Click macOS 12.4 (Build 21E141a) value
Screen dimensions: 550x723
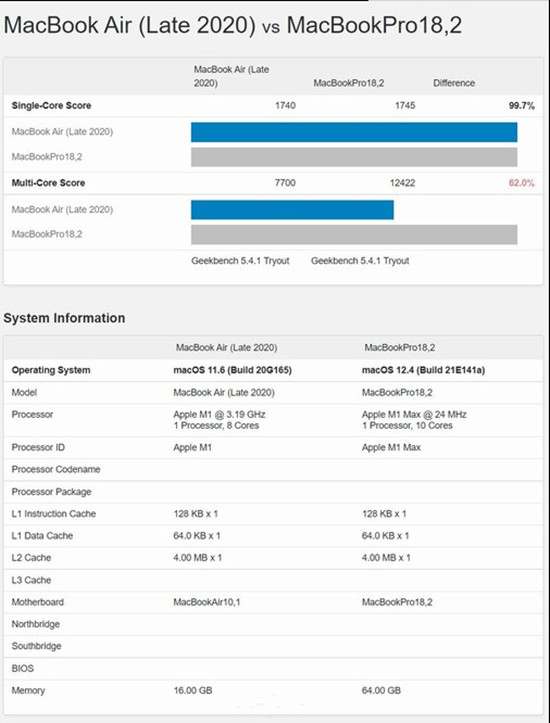tap(423, 370)
